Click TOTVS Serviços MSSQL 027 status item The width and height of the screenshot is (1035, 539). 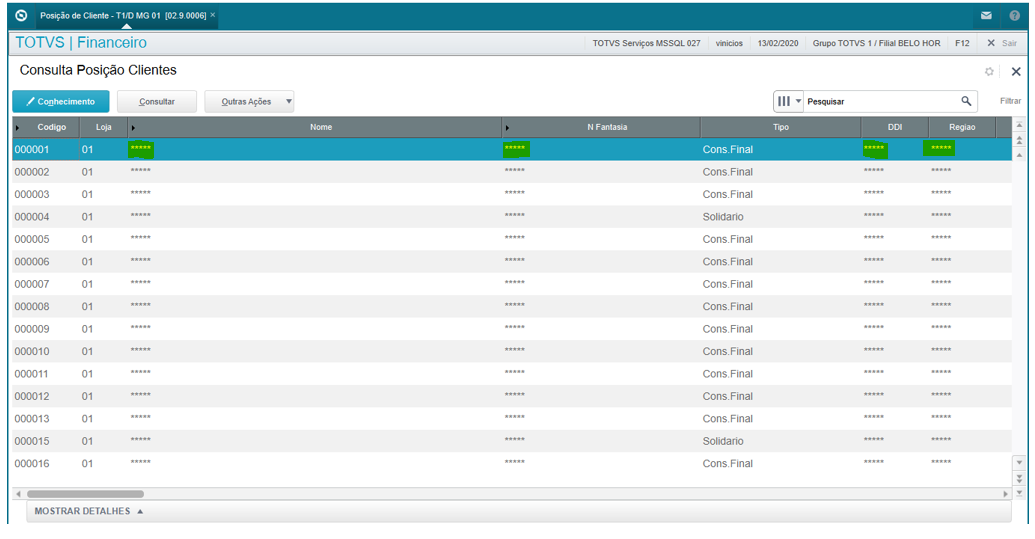pyautogui.click(x=646, y=43)
